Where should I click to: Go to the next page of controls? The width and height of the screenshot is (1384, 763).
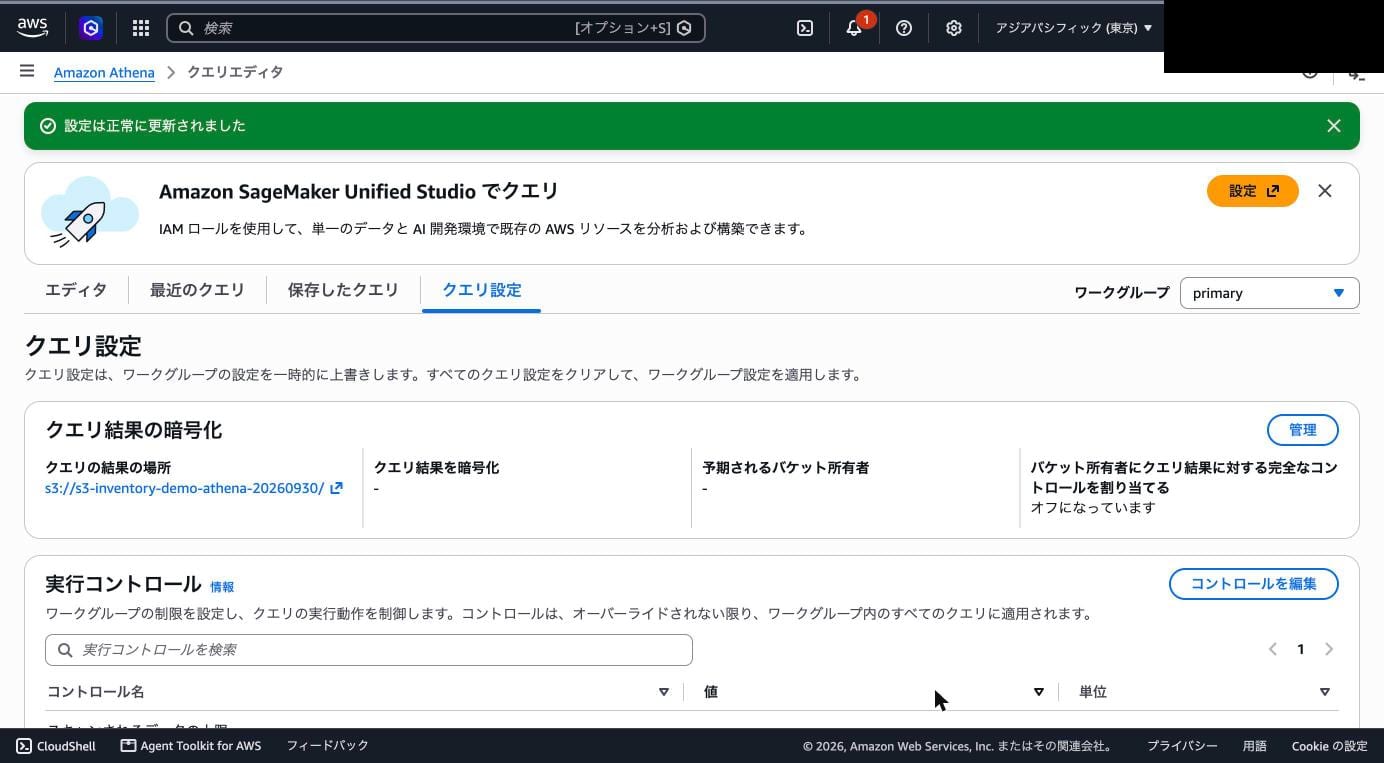point(1329,649)
